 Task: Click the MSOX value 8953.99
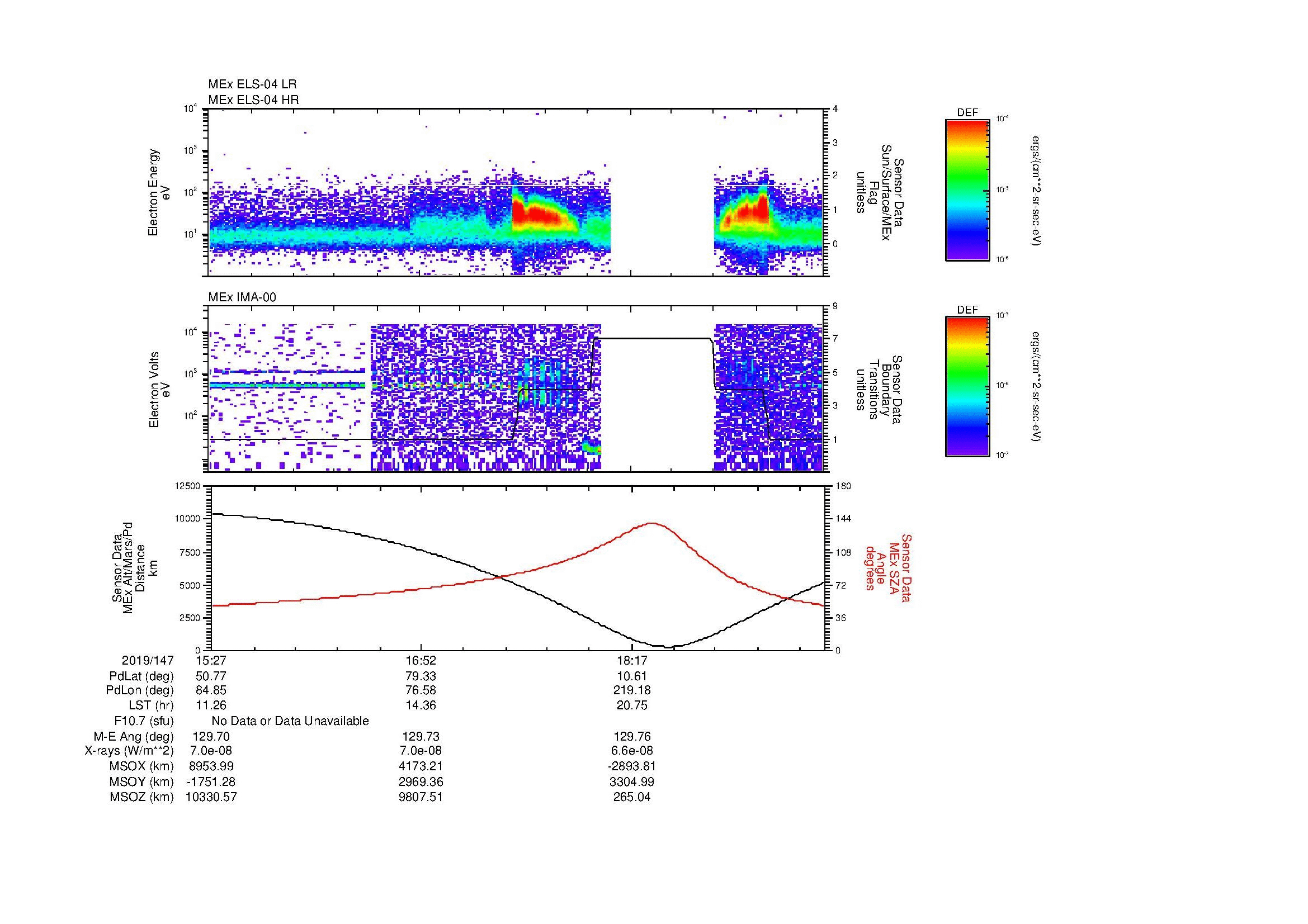(x=211, y=766)
